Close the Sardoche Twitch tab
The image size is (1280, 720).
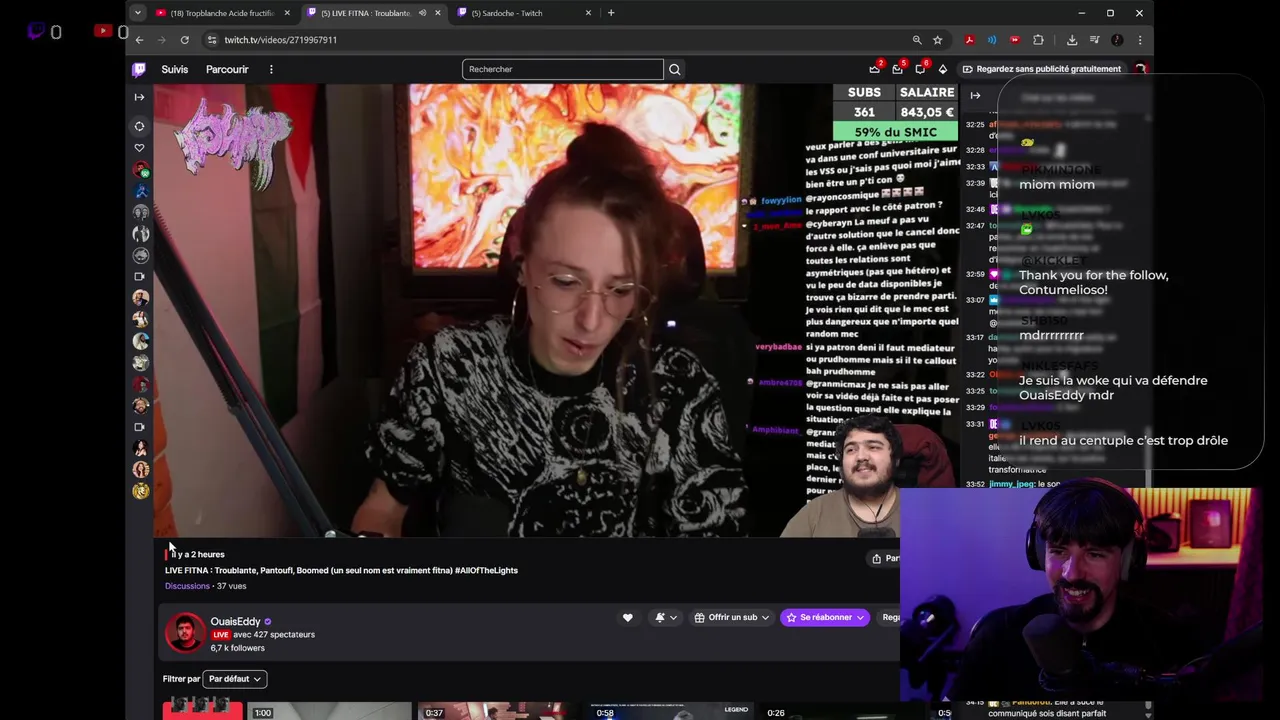588,13
